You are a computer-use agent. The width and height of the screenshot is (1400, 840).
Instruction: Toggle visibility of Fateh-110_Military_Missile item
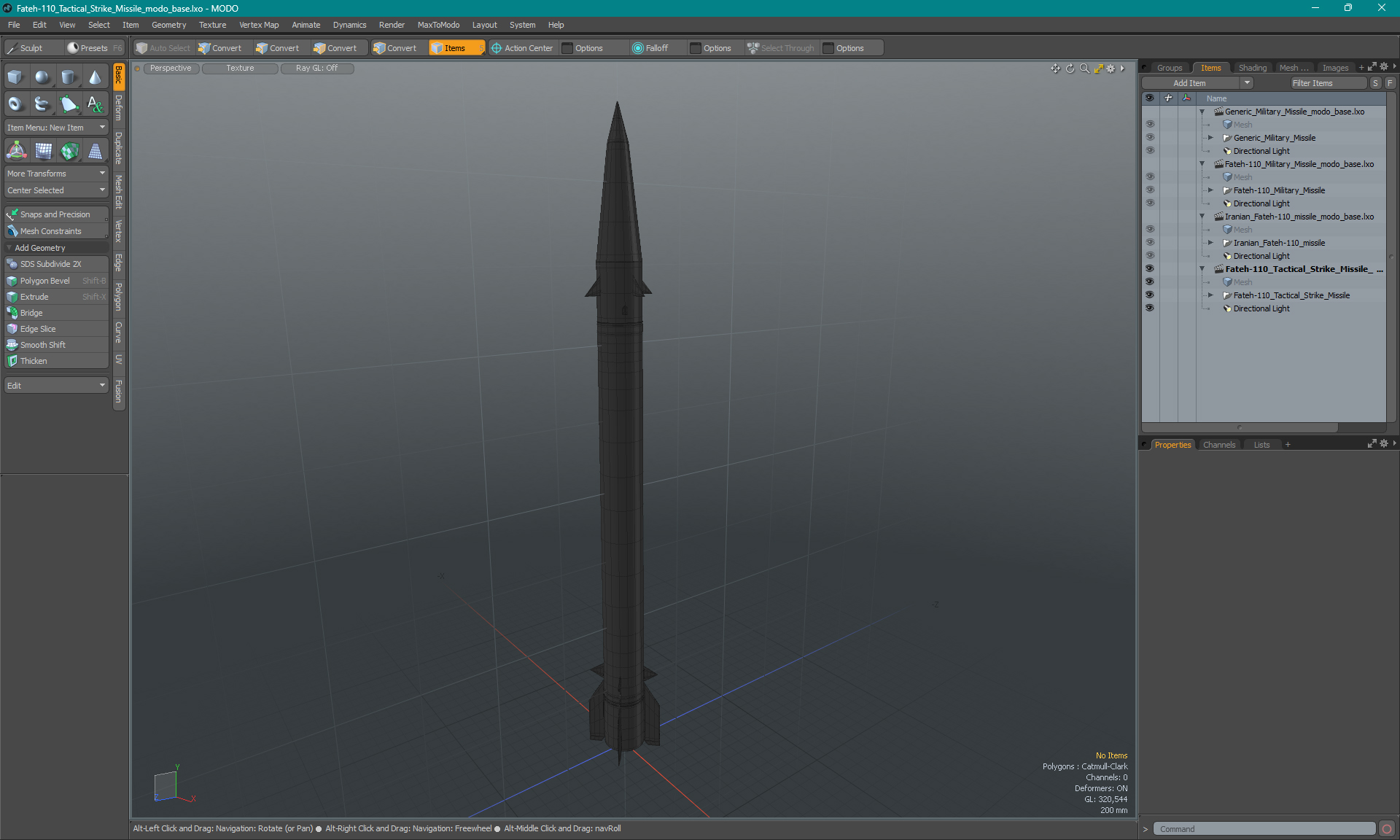point(1150,190)
